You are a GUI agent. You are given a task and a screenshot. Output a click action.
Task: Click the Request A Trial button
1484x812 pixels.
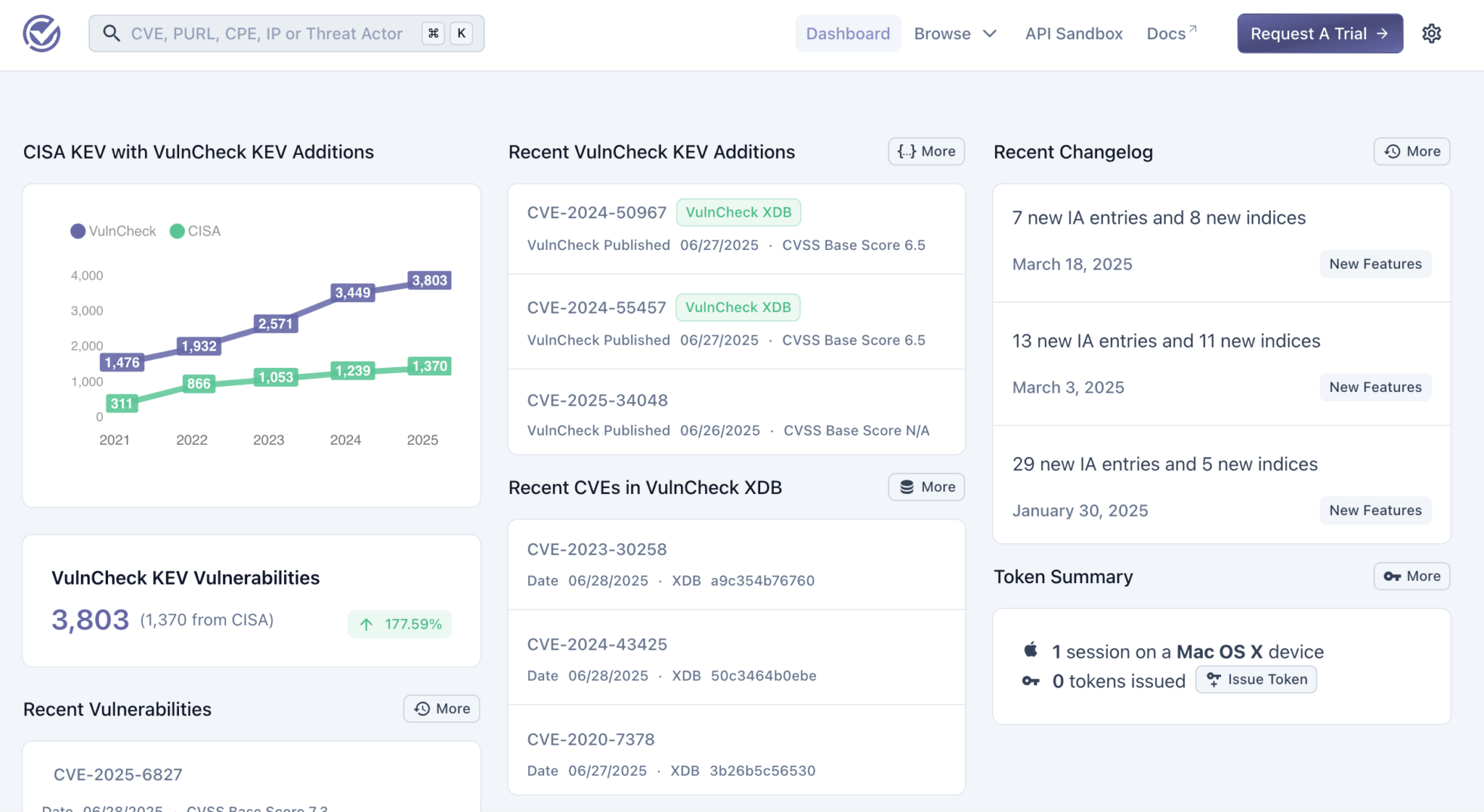point(1320,33)
